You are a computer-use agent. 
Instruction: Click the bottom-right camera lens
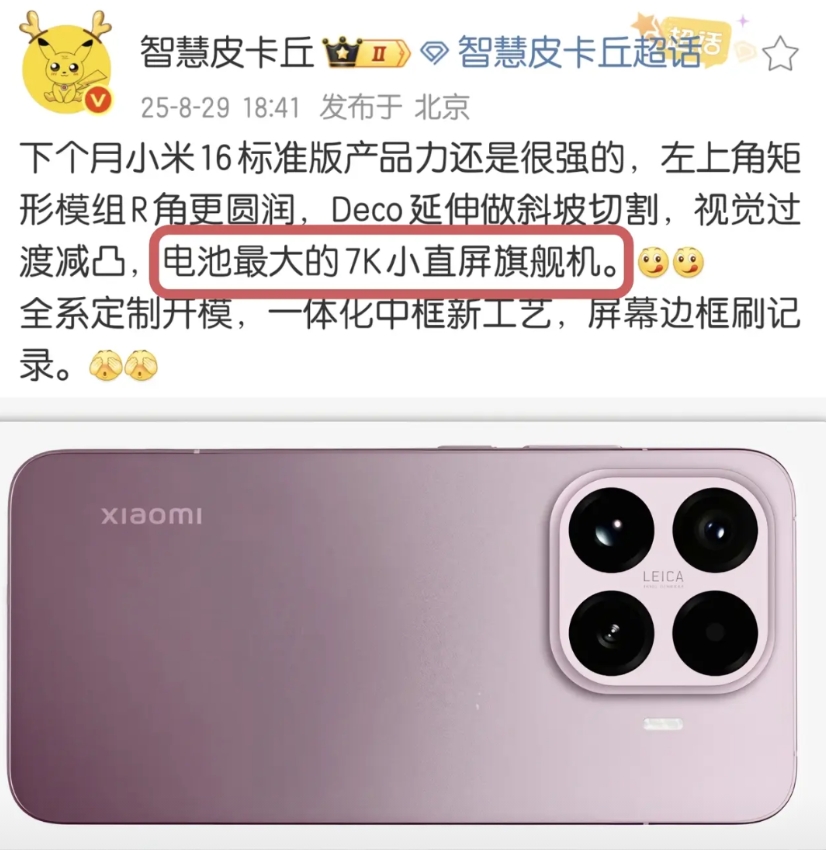pyautogui.click(x=715, y=633)
